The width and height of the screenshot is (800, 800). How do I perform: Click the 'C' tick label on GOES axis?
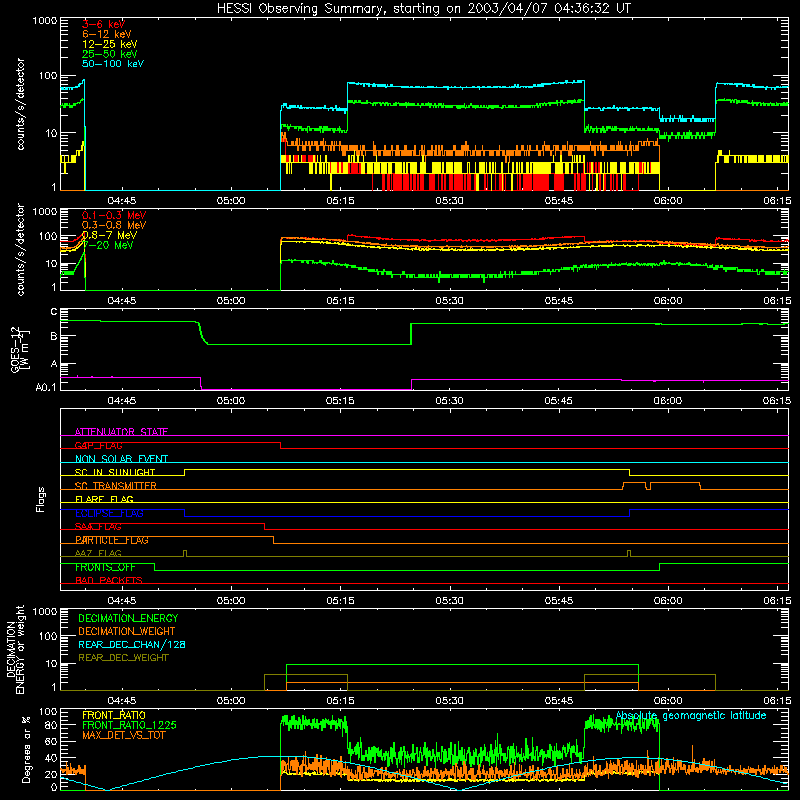pyautogui.click(x=54, y=312)
